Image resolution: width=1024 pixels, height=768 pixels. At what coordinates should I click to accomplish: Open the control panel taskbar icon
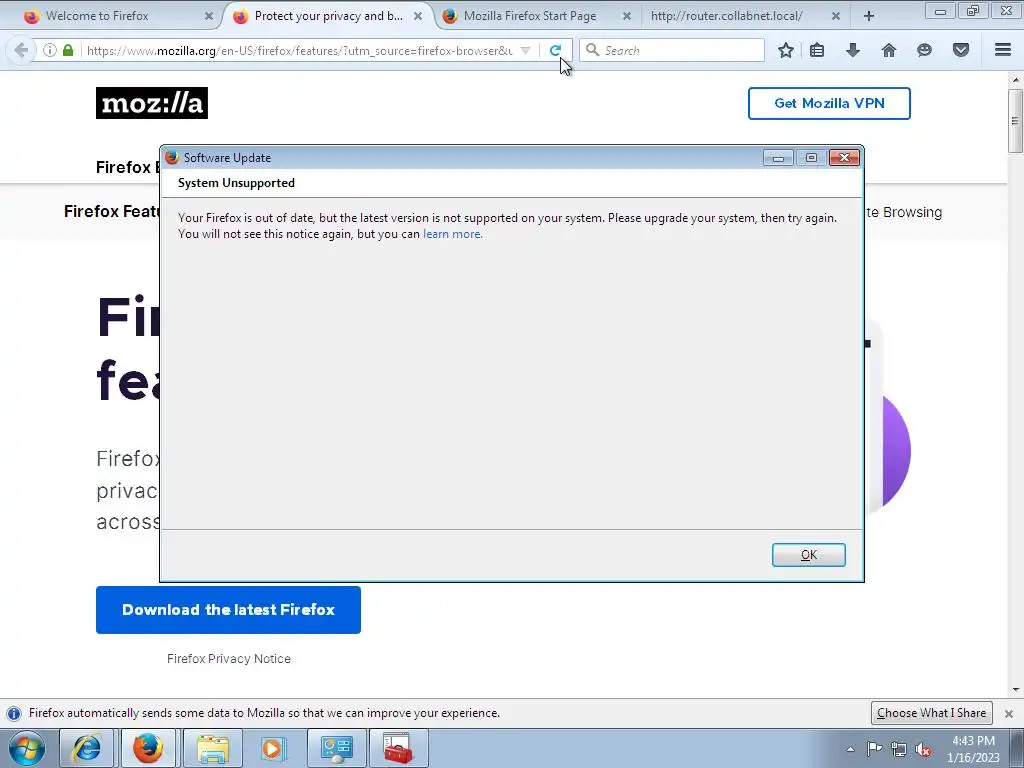pyautogui.click(x=336, y=748)
